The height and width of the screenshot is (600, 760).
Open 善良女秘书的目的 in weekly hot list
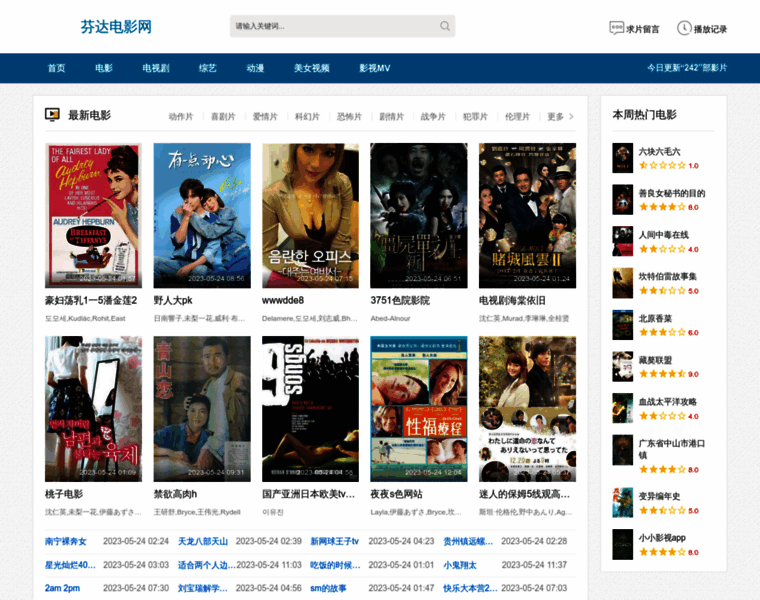[672, 193]
